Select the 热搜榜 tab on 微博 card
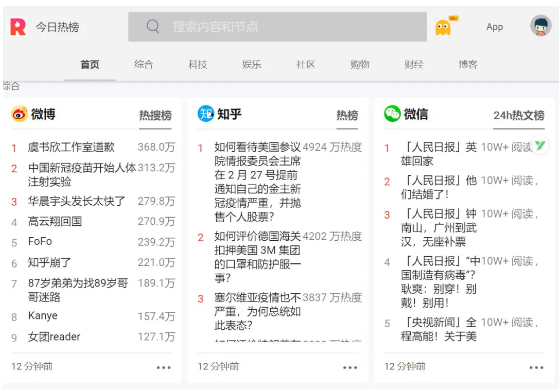The image size is (560, 392). pyautogui.click(x=155, y=115)
